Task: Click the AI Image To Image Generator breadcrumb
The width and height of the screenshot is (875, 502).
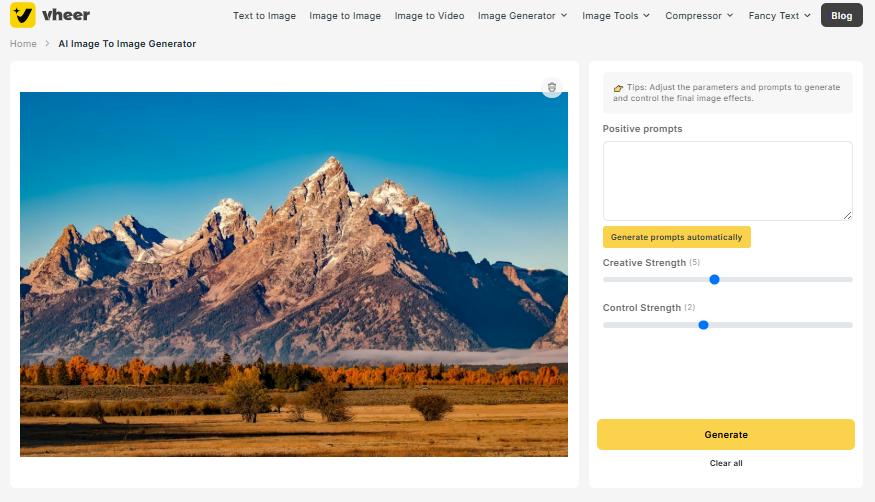Action: click(x=127, y=44)
